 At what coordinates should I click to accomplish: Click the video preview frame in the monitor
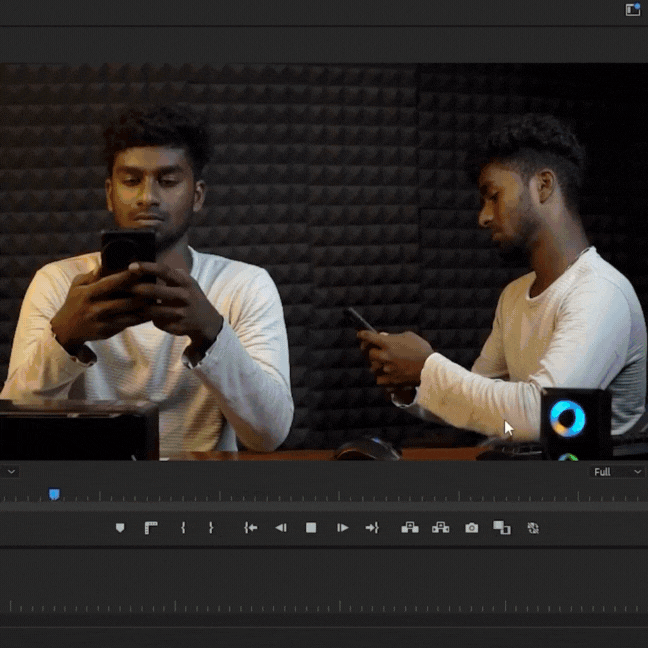click(324, 262)
